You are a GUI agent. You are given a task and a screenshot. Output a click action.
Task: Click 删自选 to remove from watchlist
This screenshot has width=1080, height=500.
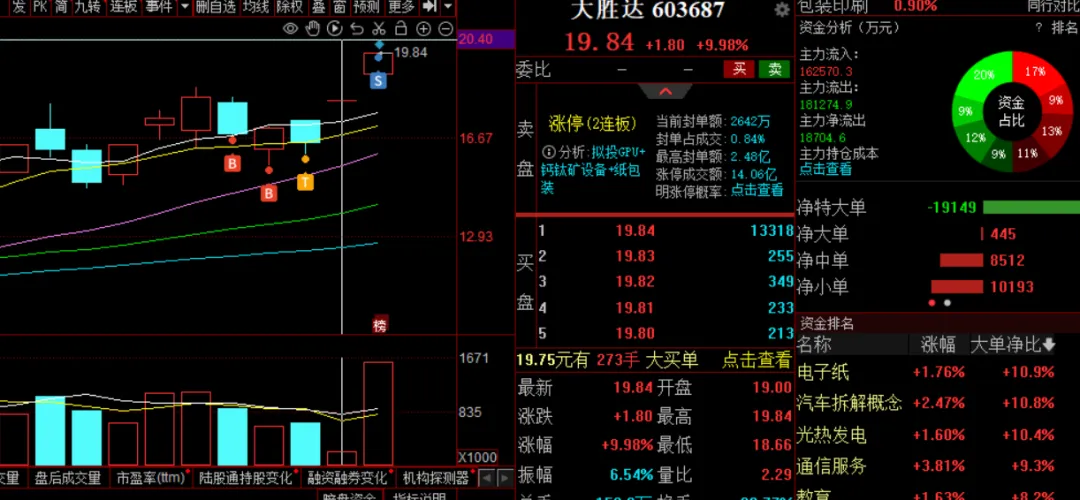click(x=215, y=7)
